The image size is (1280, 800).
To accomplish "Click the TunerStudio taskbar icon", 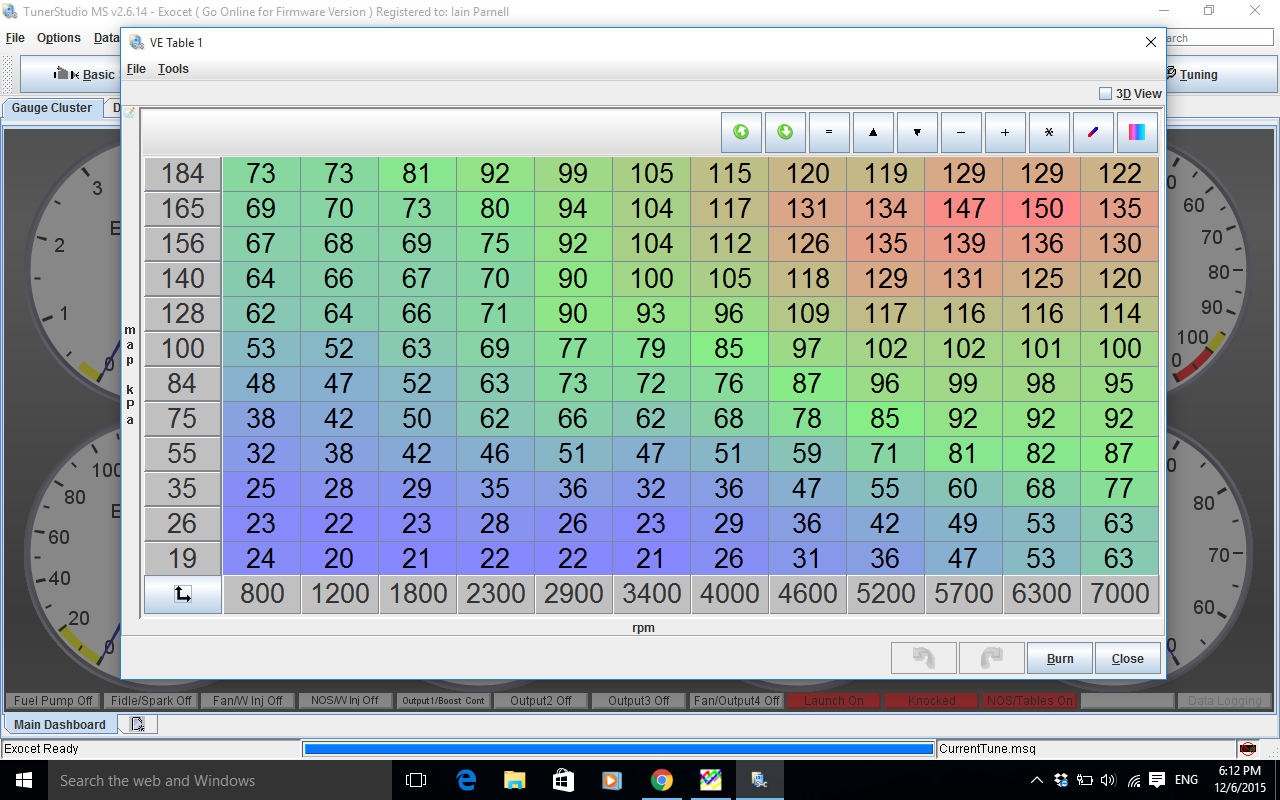I will click(760, 780).
